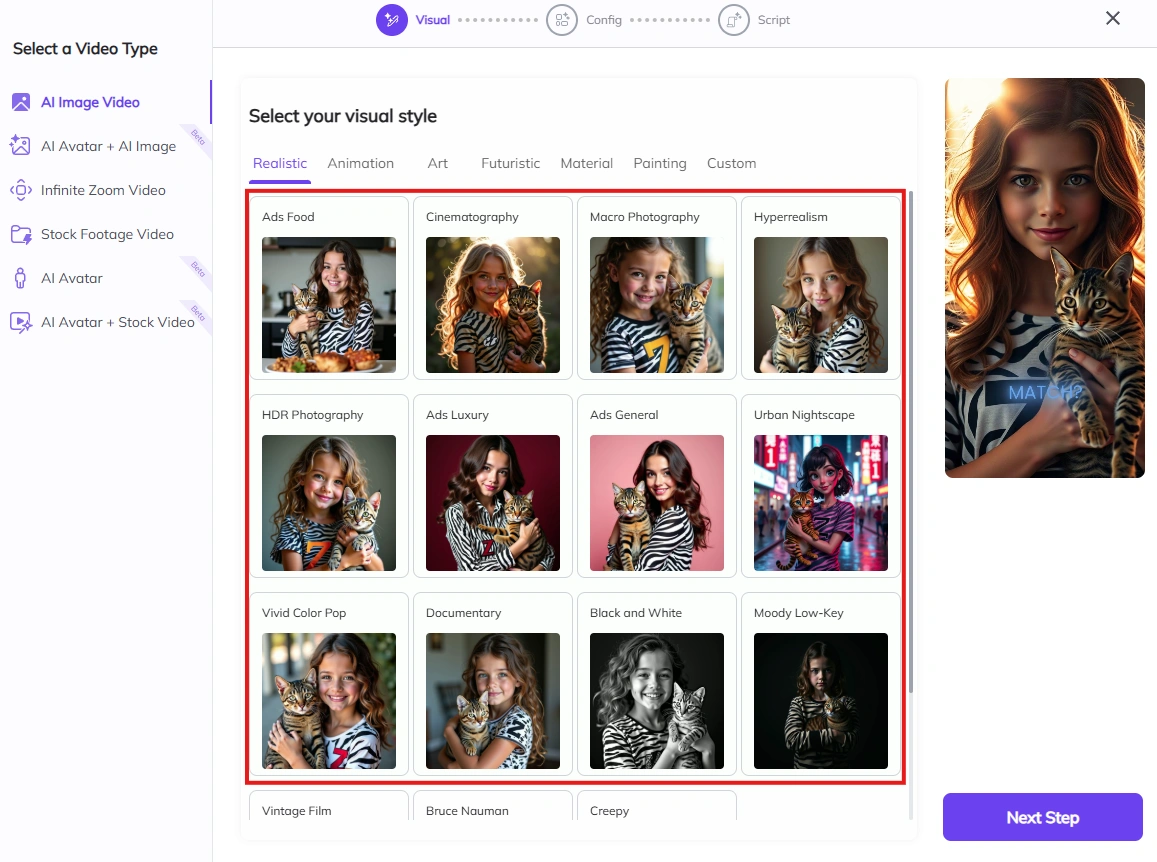Choose the Ads General style thumbnail
The image size is (1157, 862).
pos(657,503)
